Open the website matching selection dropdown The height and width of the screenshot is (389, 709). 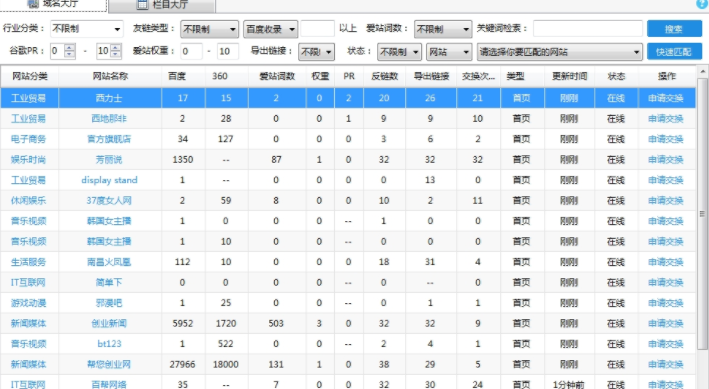(x=559, y=52)
